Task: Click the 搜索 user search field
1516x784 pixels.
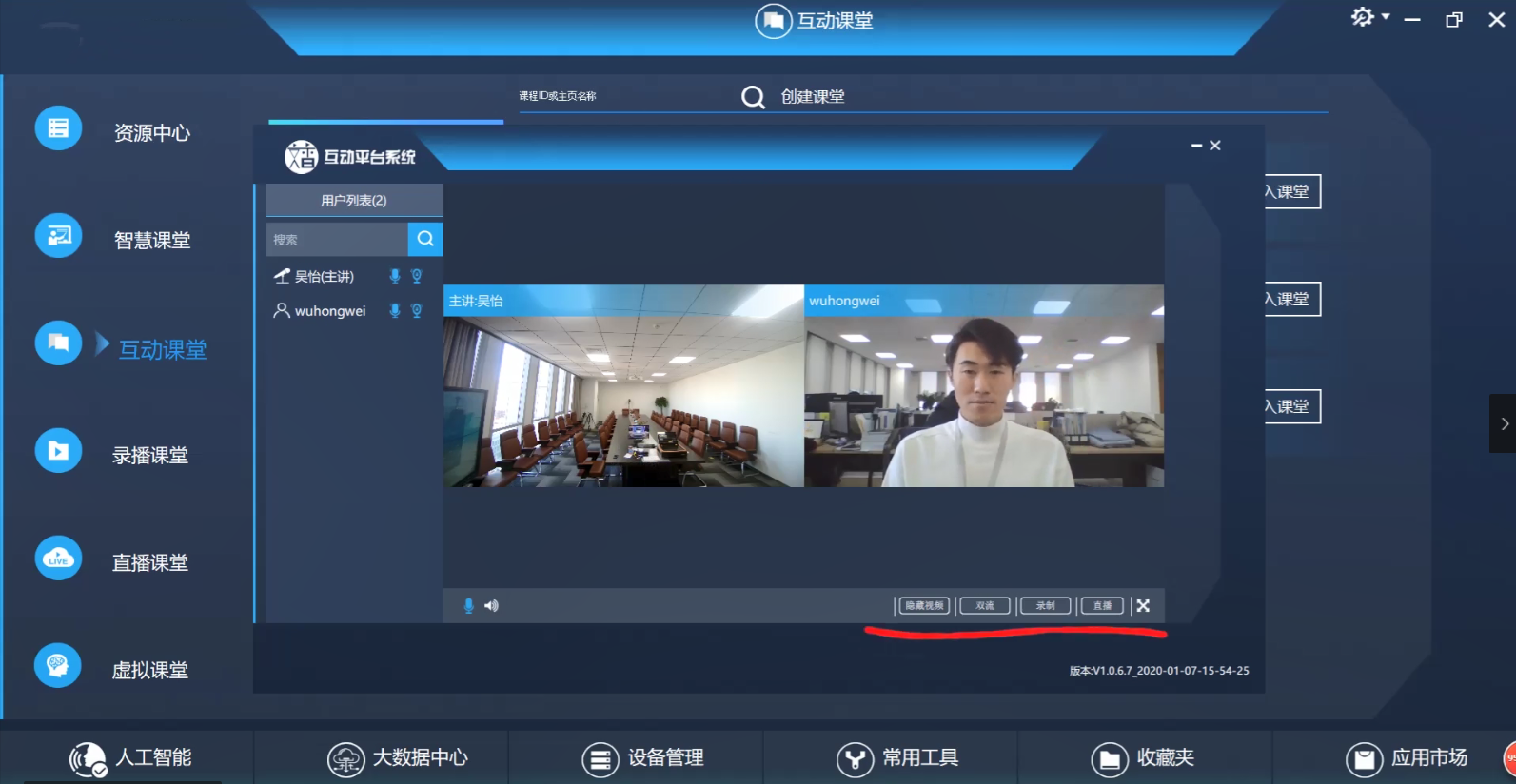Action: (x=336, y=240)
